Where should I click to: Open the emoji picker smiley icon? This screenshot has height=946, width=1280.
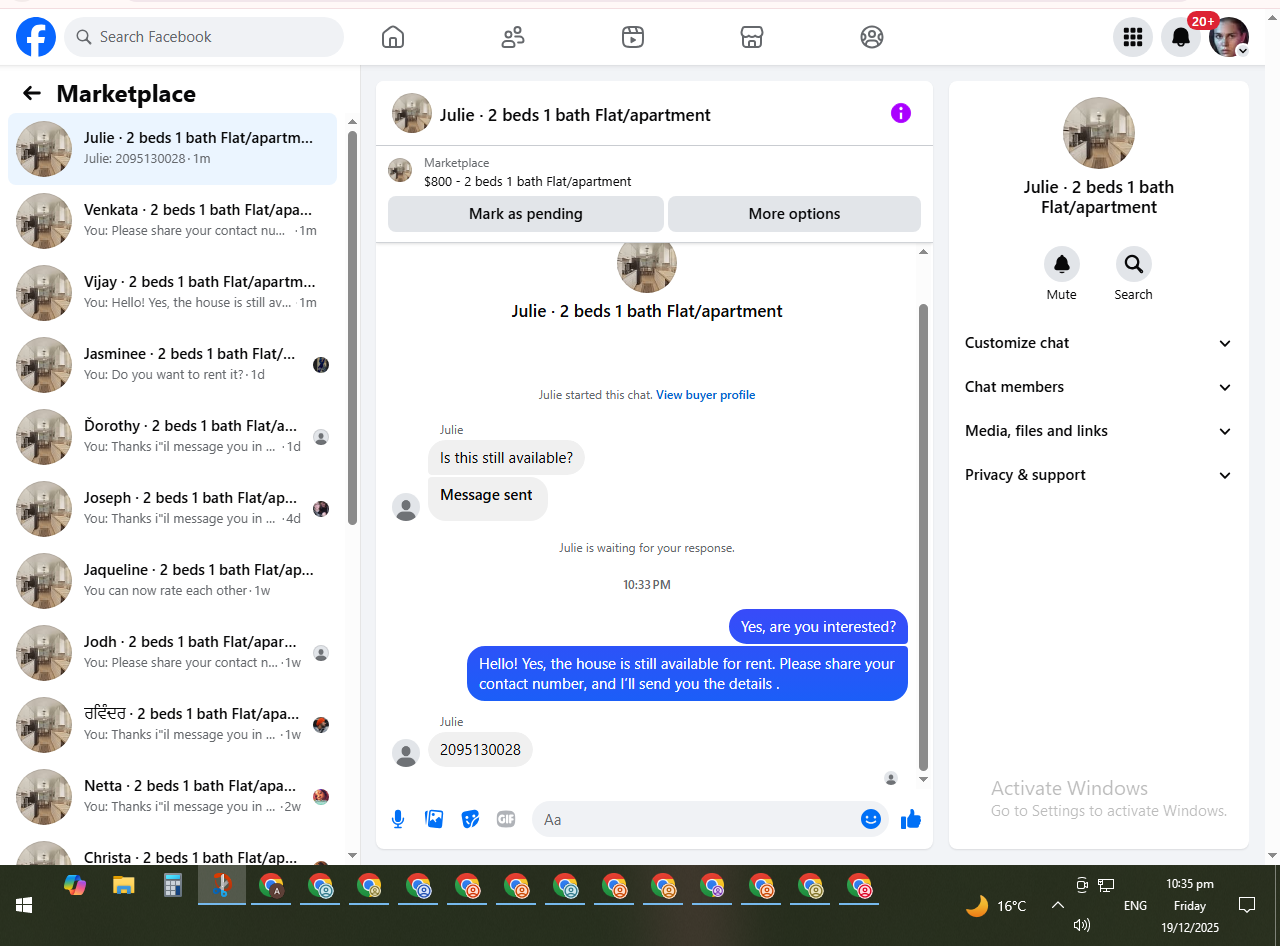871,819
